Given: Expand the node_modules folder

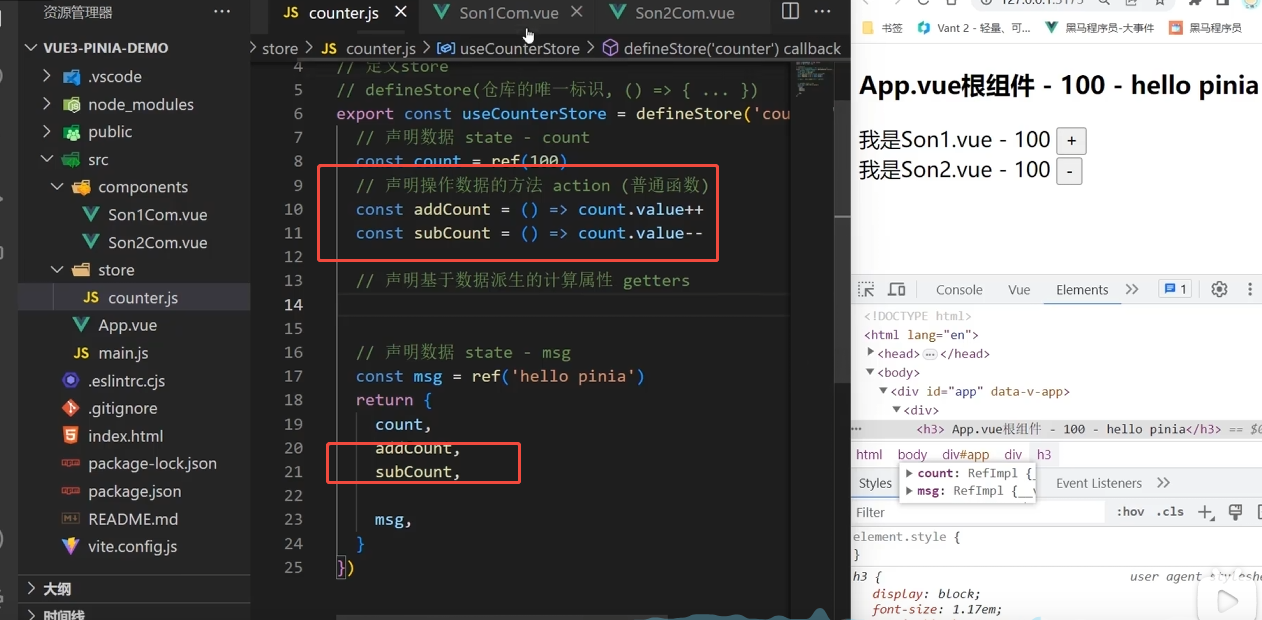Looking at the screenshot, I should point(47,104).
